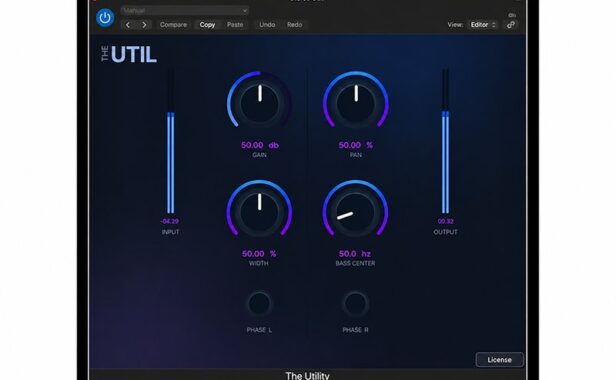Open the preset name dropdown
Image resolution: width=616 pixels, height=380 pixels.
pos(185,11)
